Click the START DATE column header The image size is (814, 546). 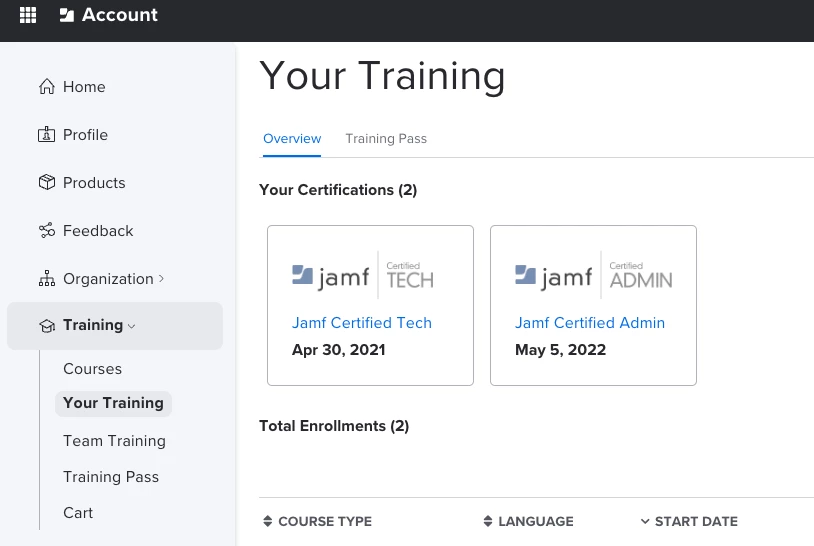pos(696,521)
